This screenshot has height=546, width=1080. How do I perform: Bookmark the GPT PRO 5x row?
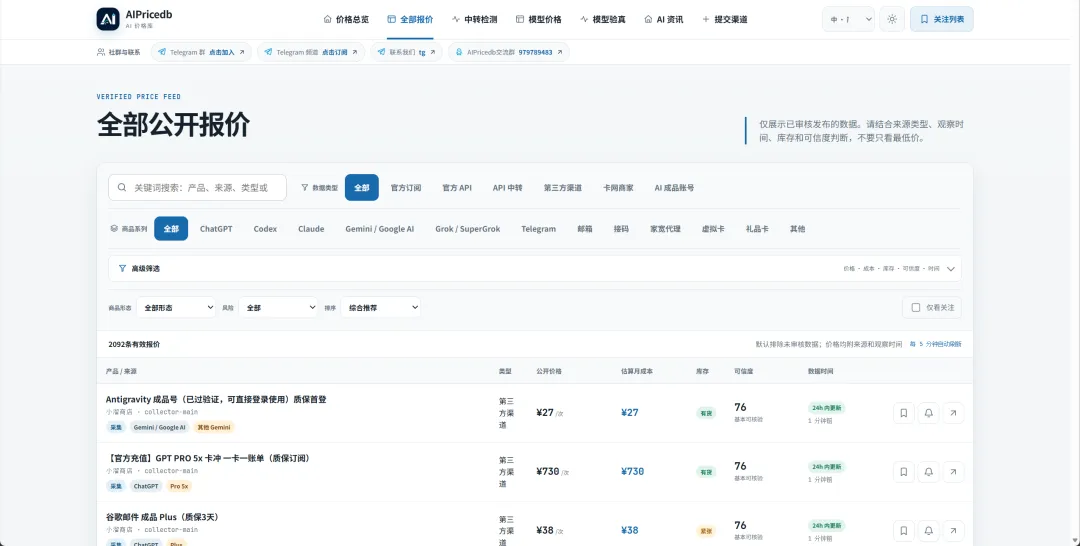[x=904, y=472]
